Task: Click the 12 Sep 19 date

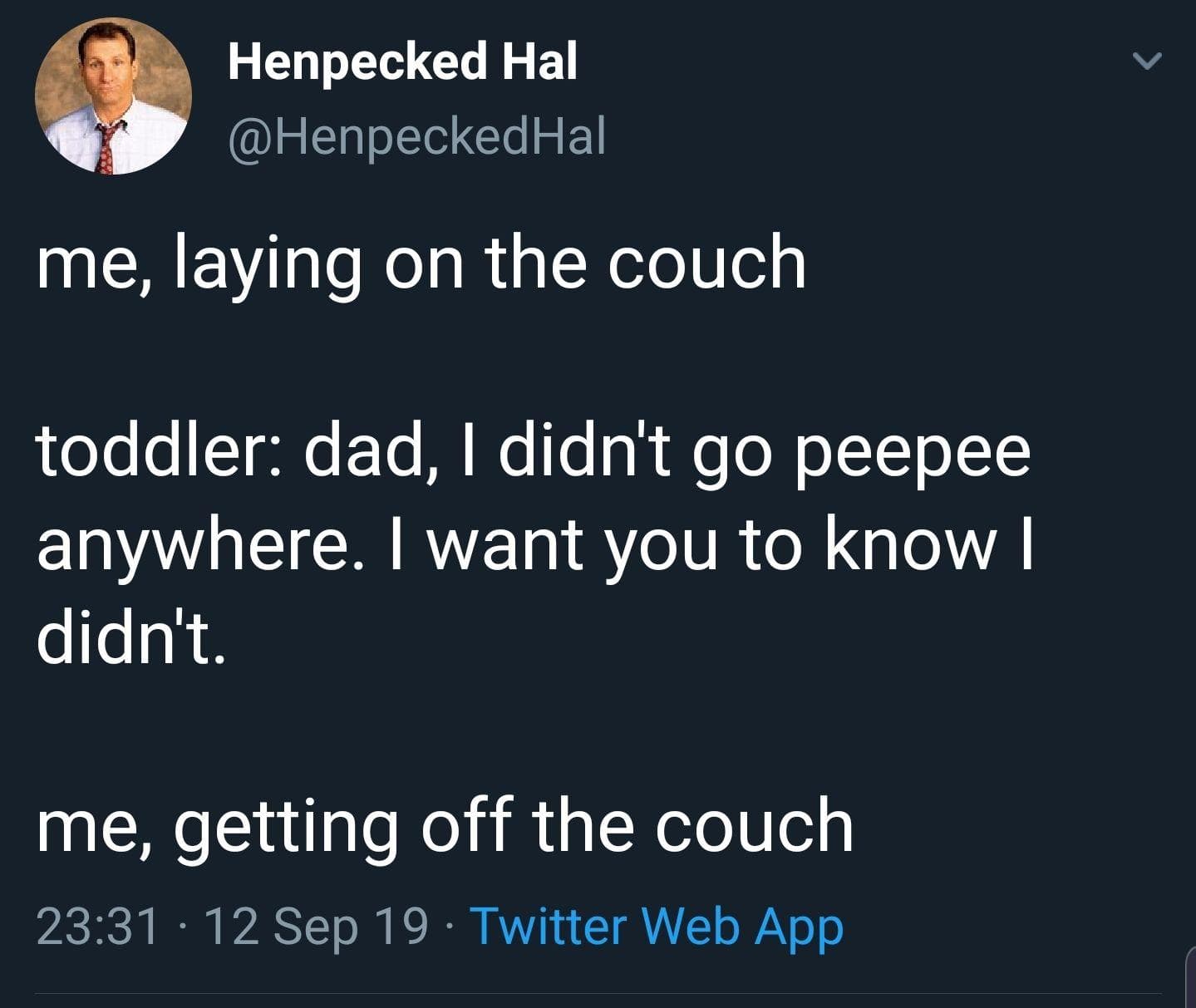Action: 316,926
